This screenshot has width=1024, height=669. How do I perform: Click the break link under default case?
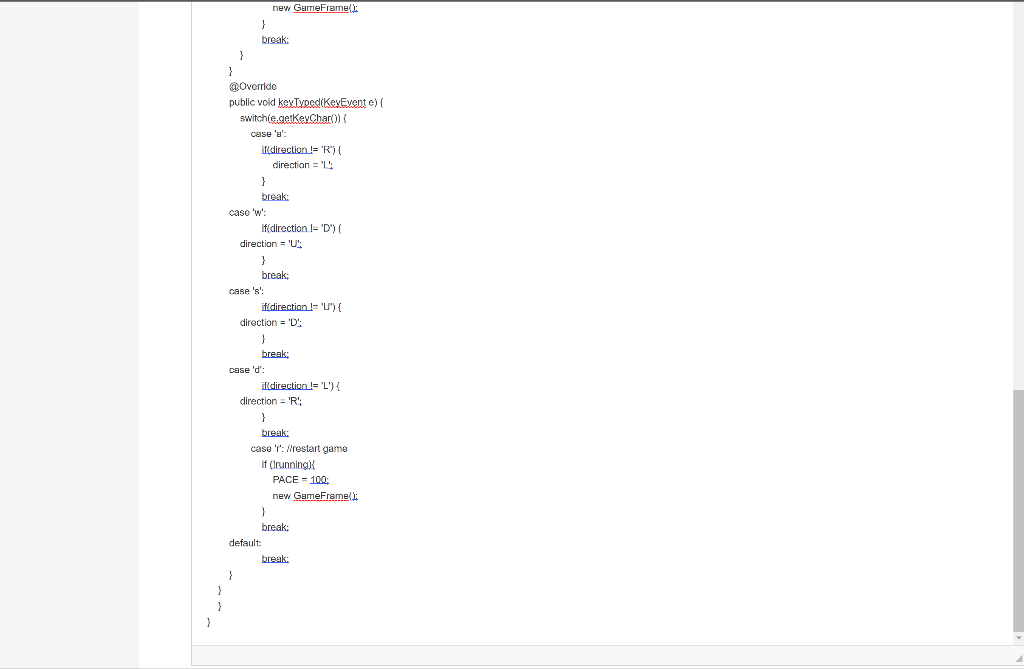pos(275,558)
